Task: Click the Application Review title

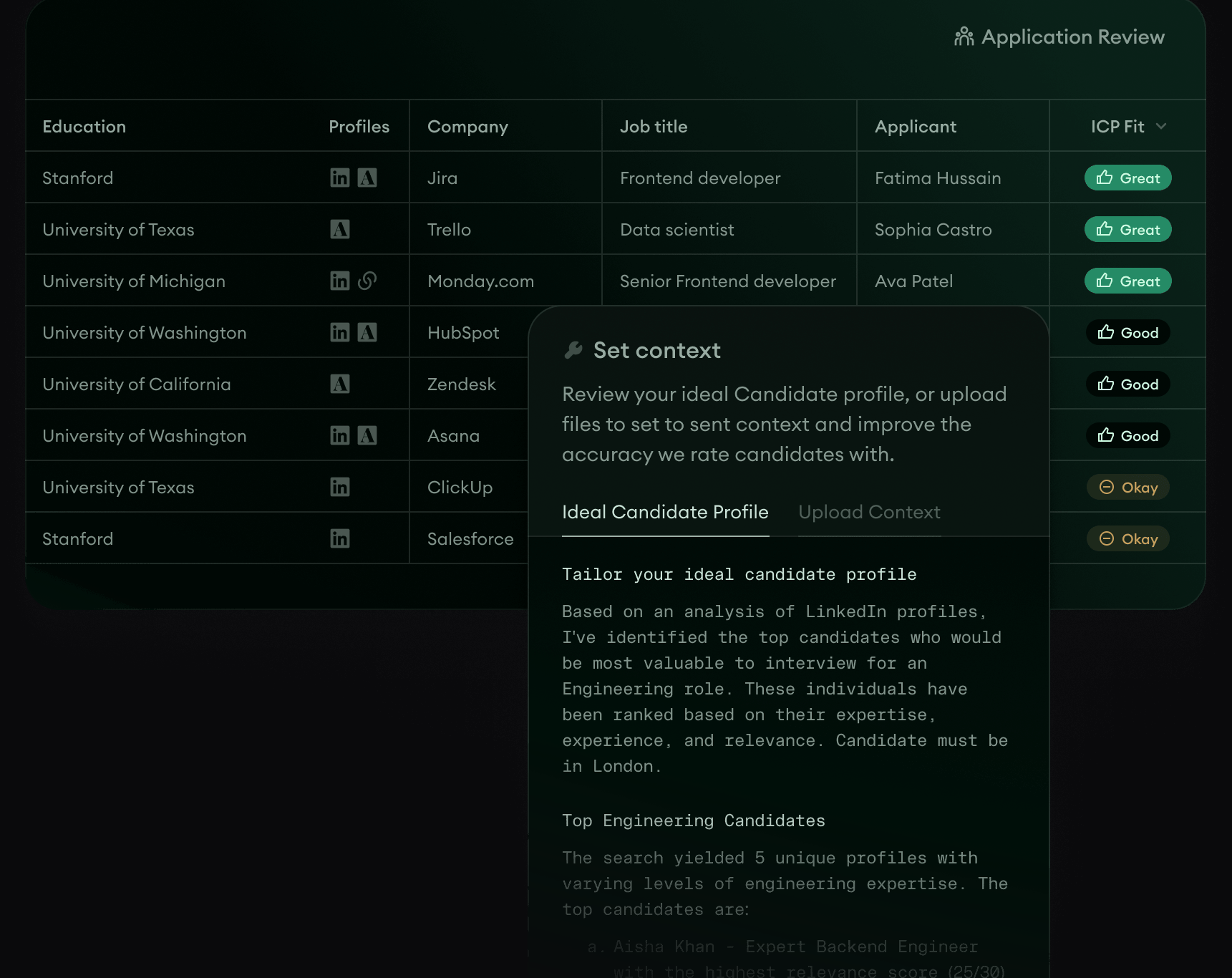Action: tap(1072, 37)
